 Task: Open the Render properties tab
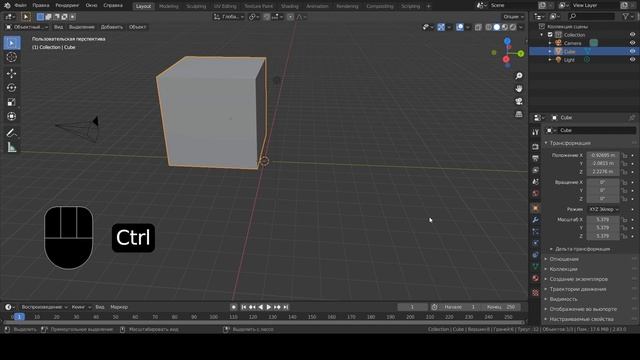point(536,147)
